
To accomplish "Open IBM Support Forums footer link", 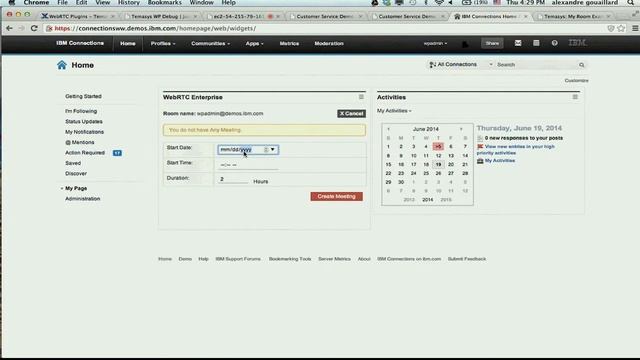I will click(238, 259).
